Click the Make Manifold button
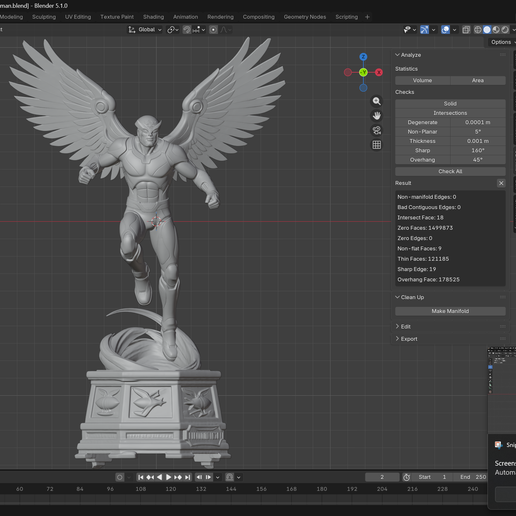The width and height of the screenshot is (516, 516). pos(450,311)
